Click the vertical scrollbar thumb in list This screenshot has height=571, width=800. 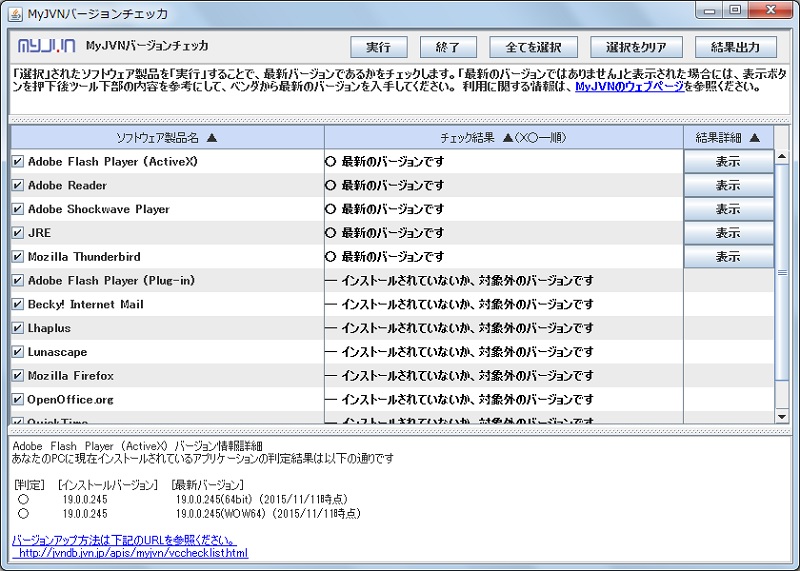pos(782,272)
